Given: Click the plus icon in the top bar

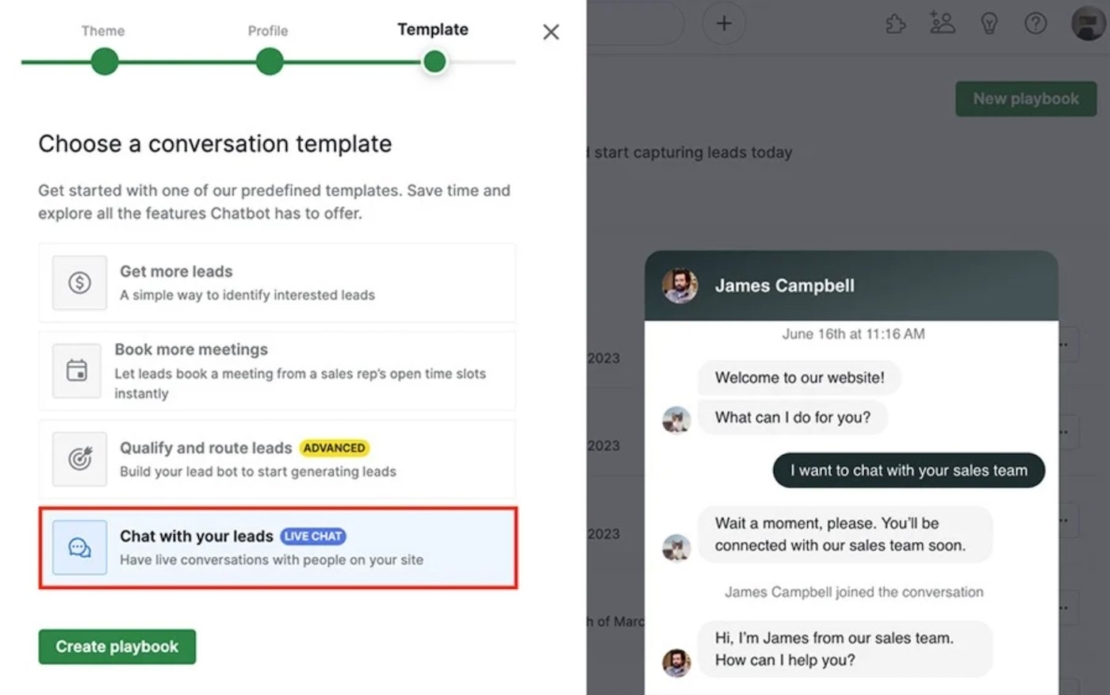Looking at the screenshot, I should 723,22.
